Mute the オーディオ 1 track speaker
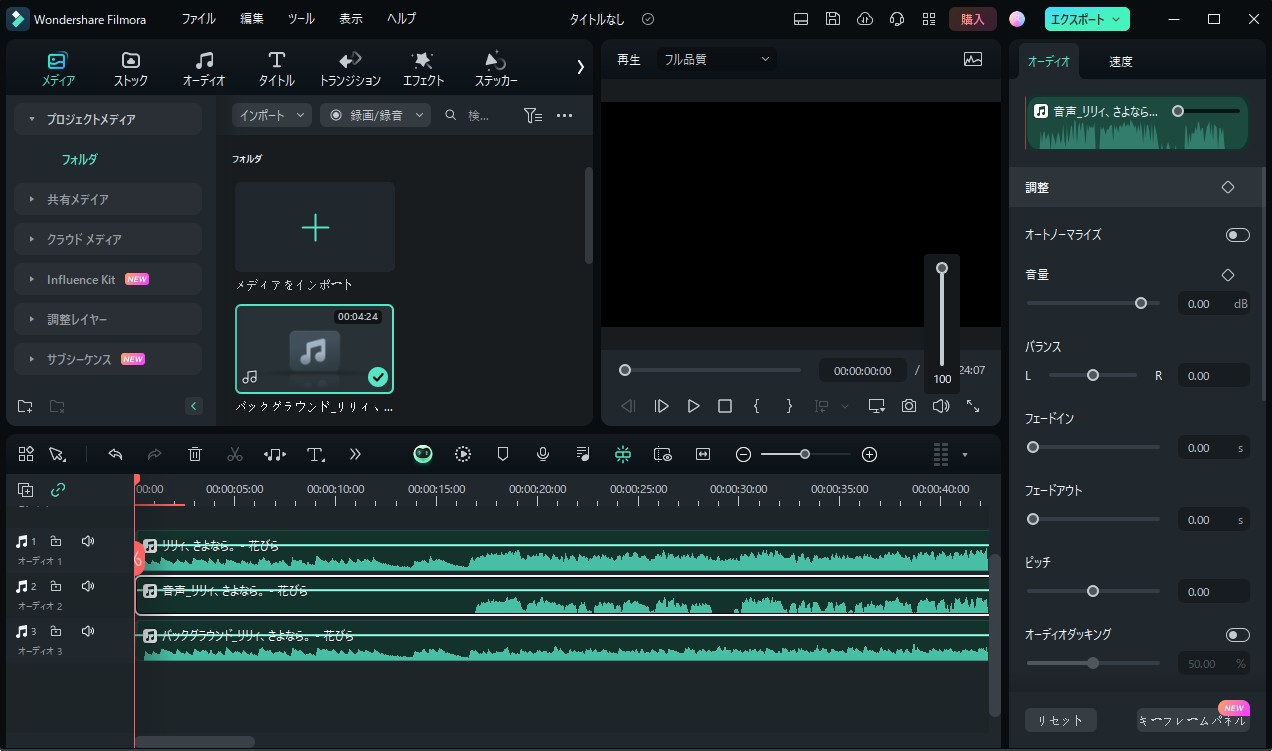 pos(88,541)
